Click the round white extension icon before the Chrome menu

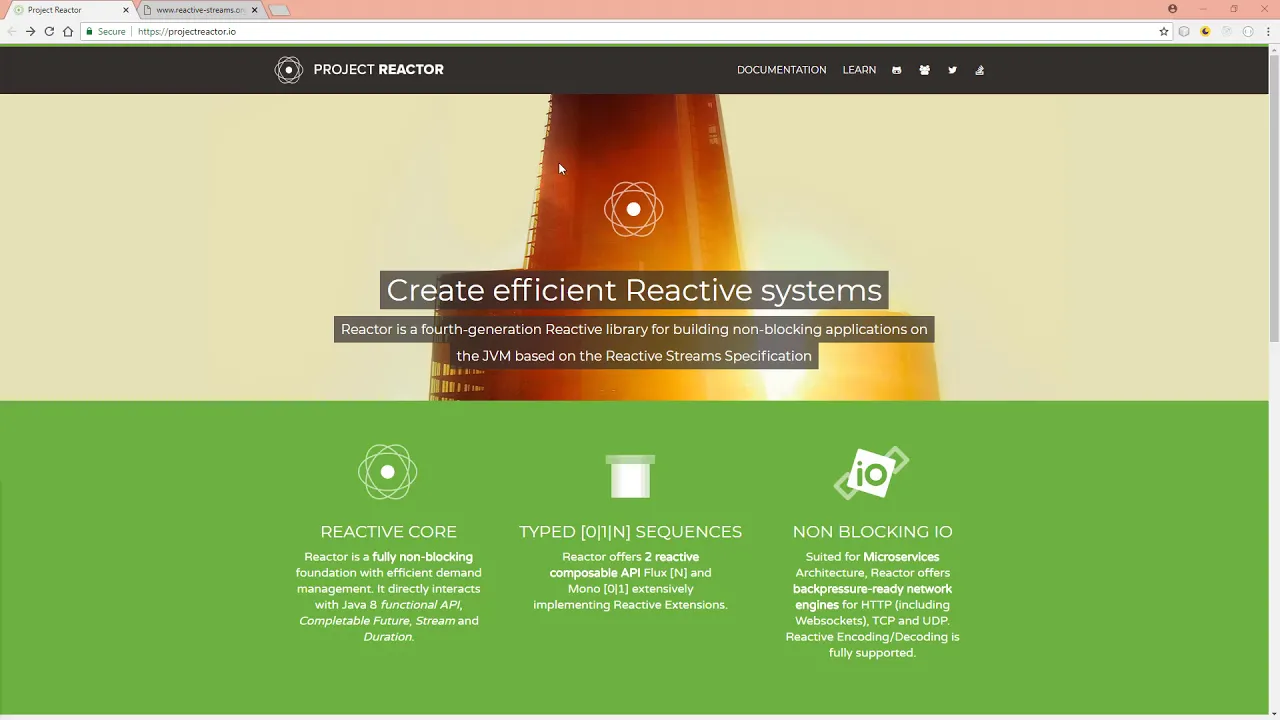click(1248, 32)
